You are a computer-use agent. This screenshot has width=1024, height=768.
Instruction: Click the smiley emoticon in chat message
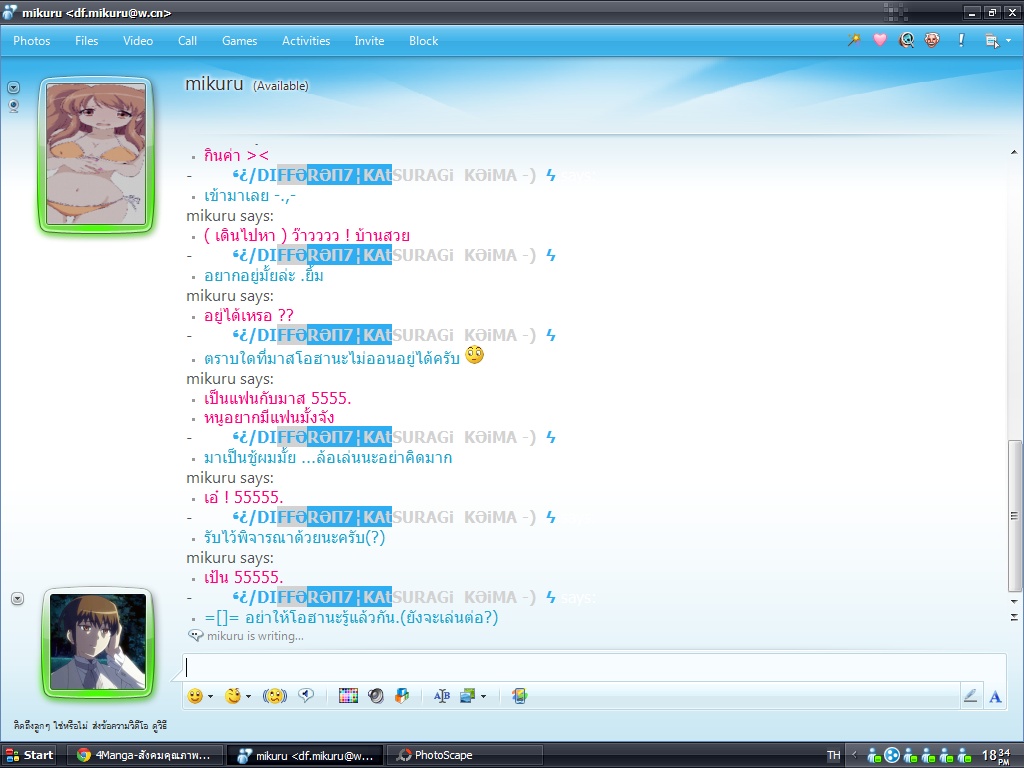click(475, 356)
